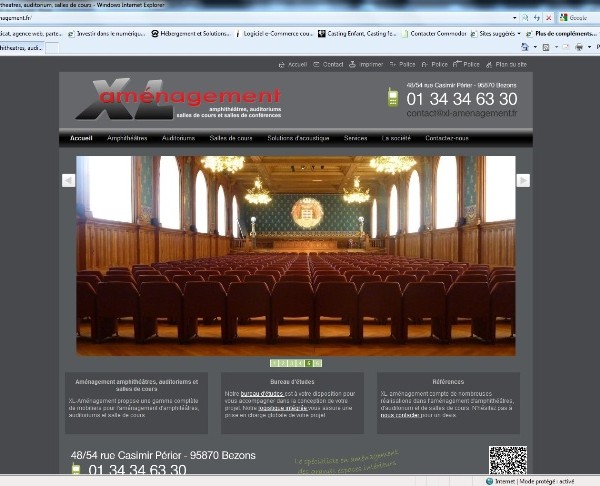Open the Salles de cours menu item
600x486 pixels.
(x=231, y=138)
